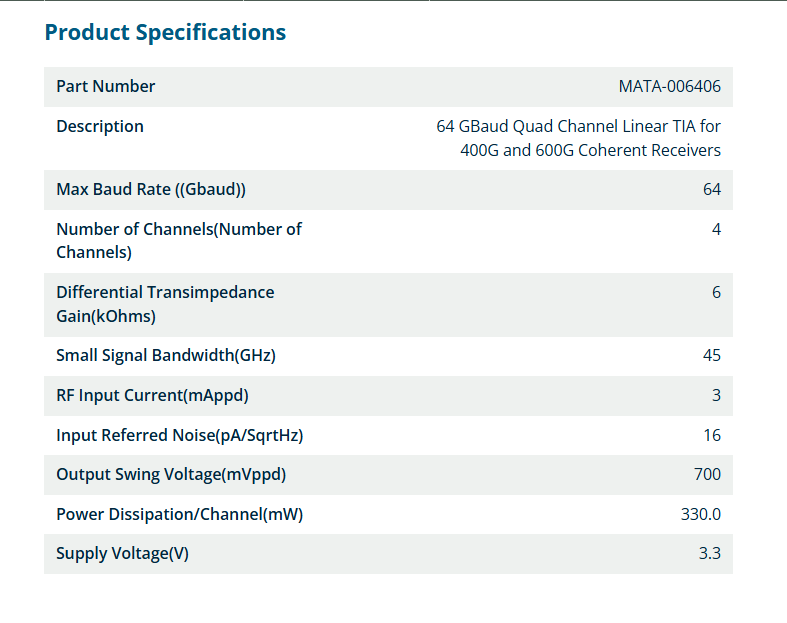Select the noise value 16
Viewport: 787px width, 623px height.
(712, 435)
